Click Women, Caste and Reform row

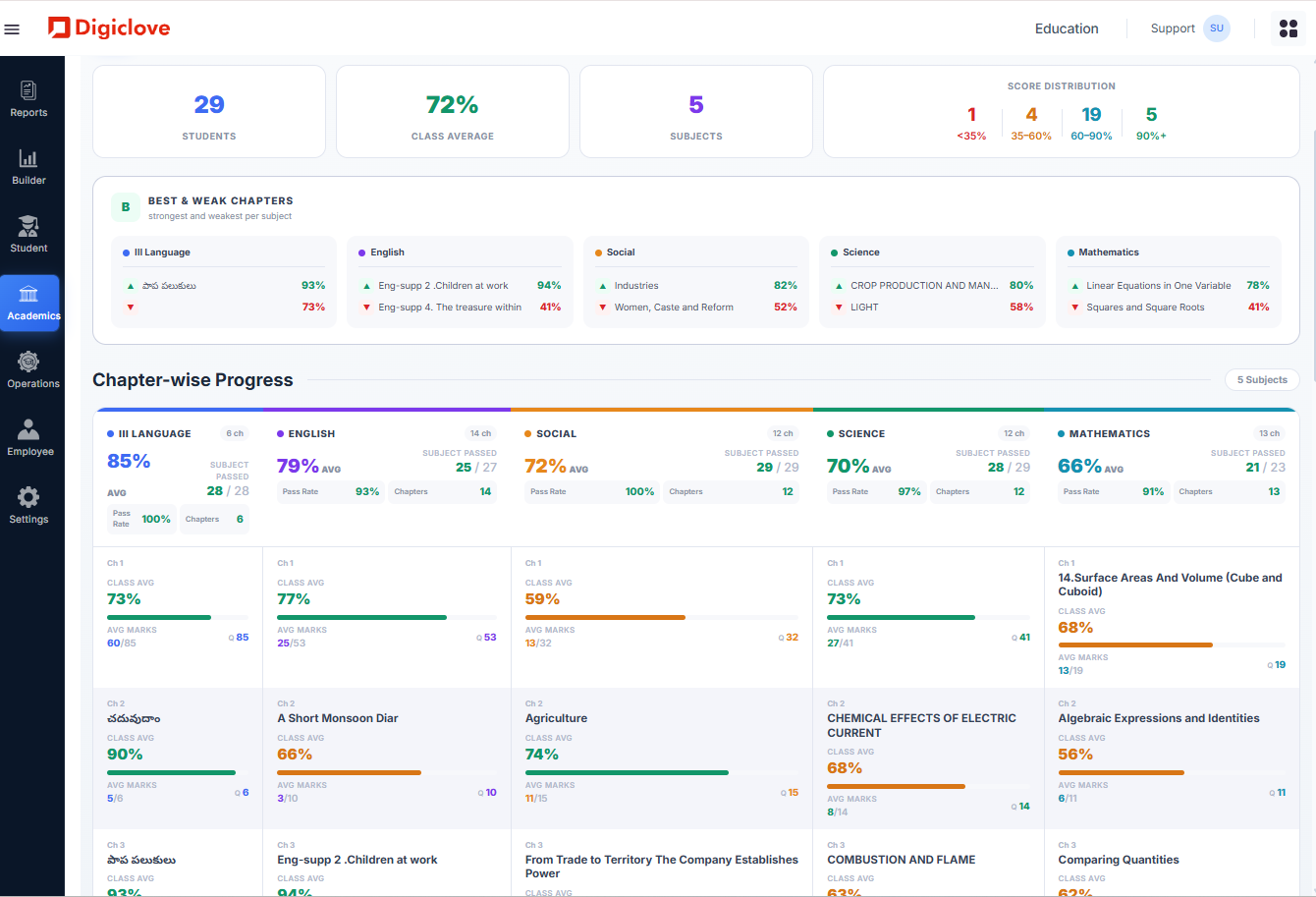tap(696, 307)
